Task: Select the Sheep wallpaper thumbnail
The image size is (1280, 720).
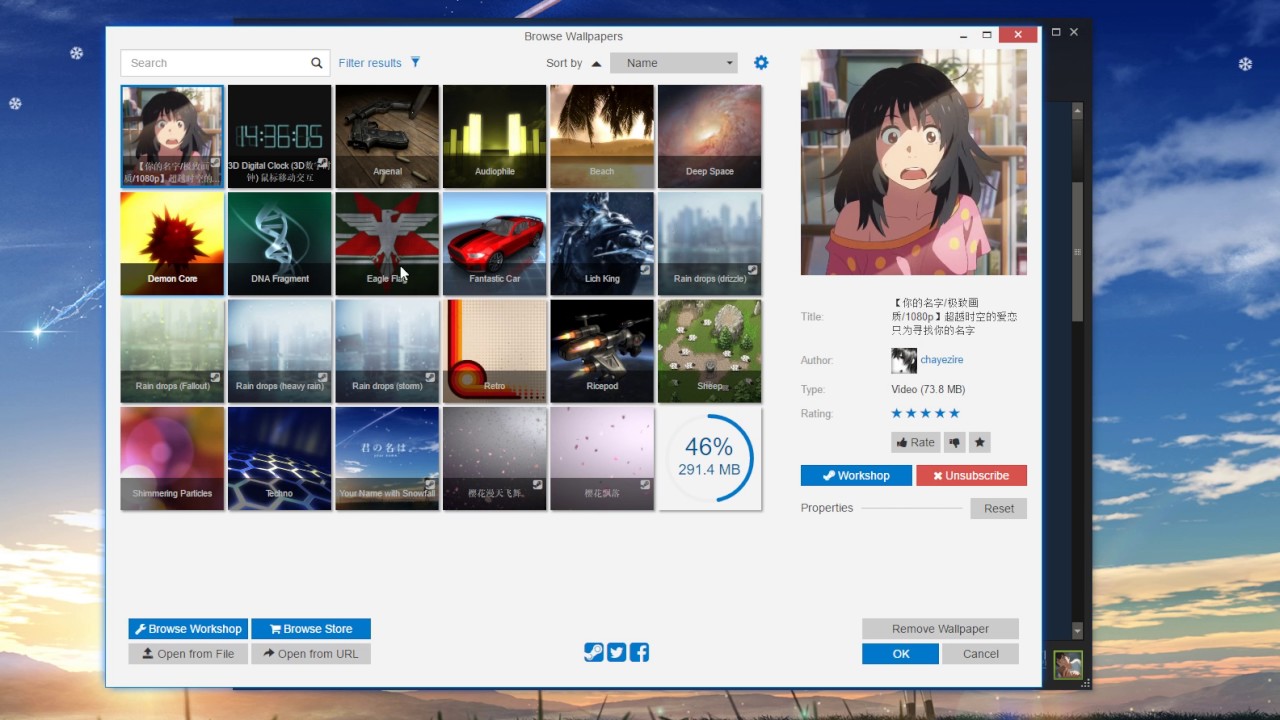Action: (709, 351)
